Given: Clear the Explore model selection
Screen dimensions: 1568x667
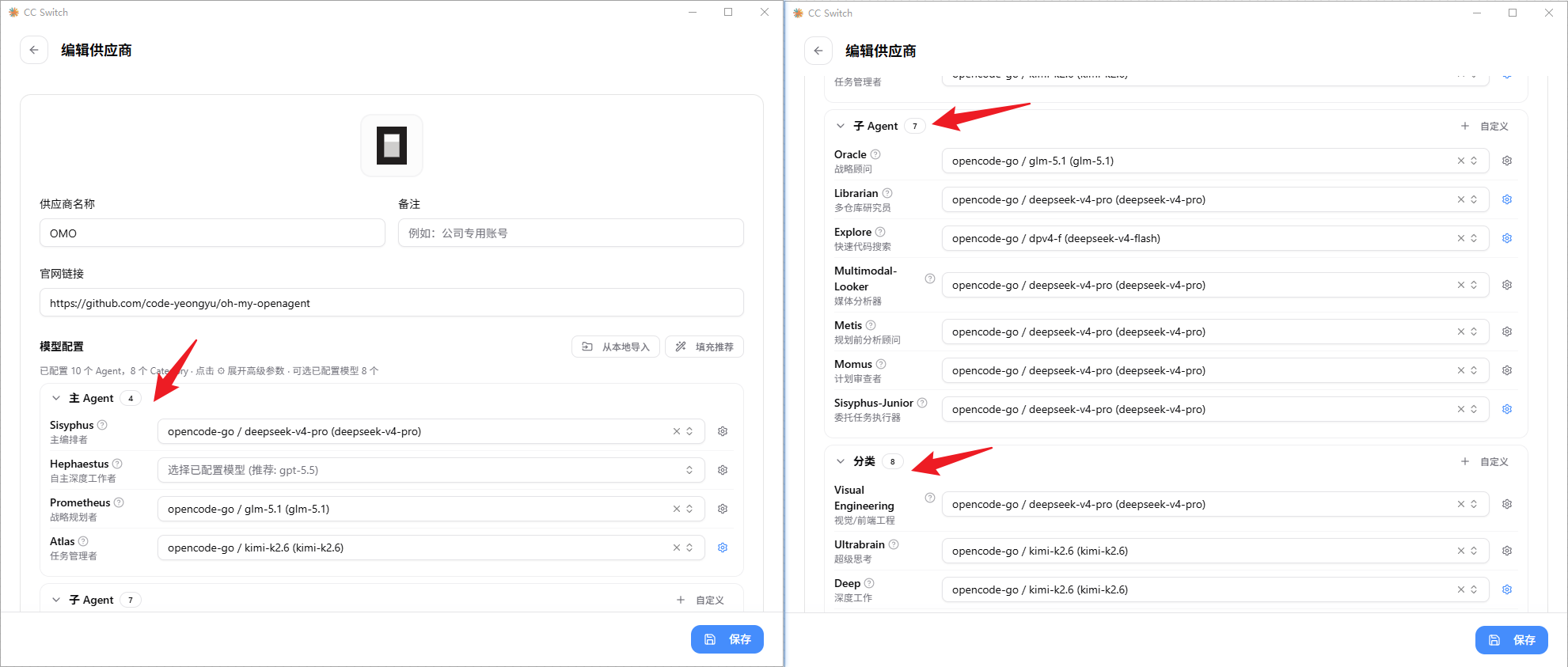Looking at the screenshot, I should (1461, 238).
